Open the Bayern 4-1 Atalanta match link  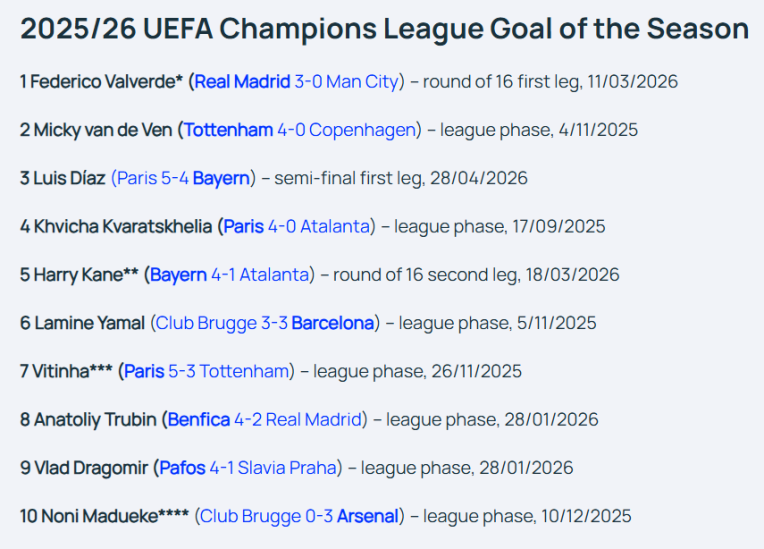(229, 275)
